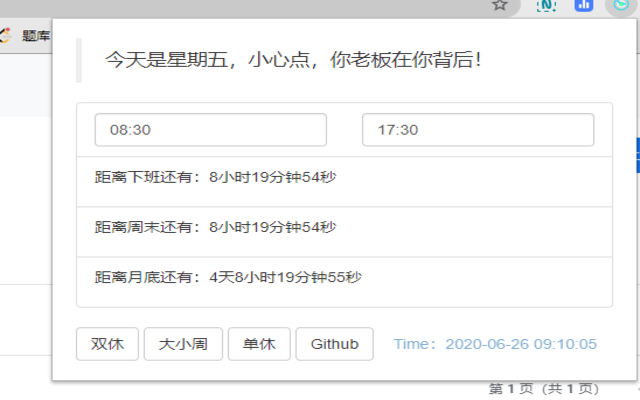
Task: Select the 双休 schedule button
Action: pyautogui.click(x=107, y=344)
